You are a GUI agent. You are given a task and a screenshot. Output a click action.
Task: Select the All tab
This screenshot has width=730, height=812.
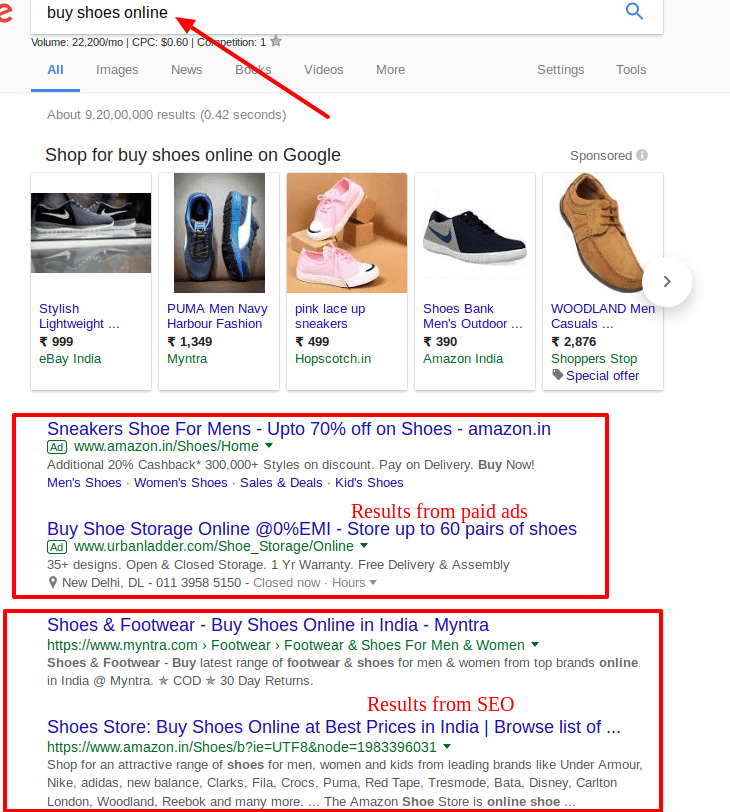coord(55,69)
